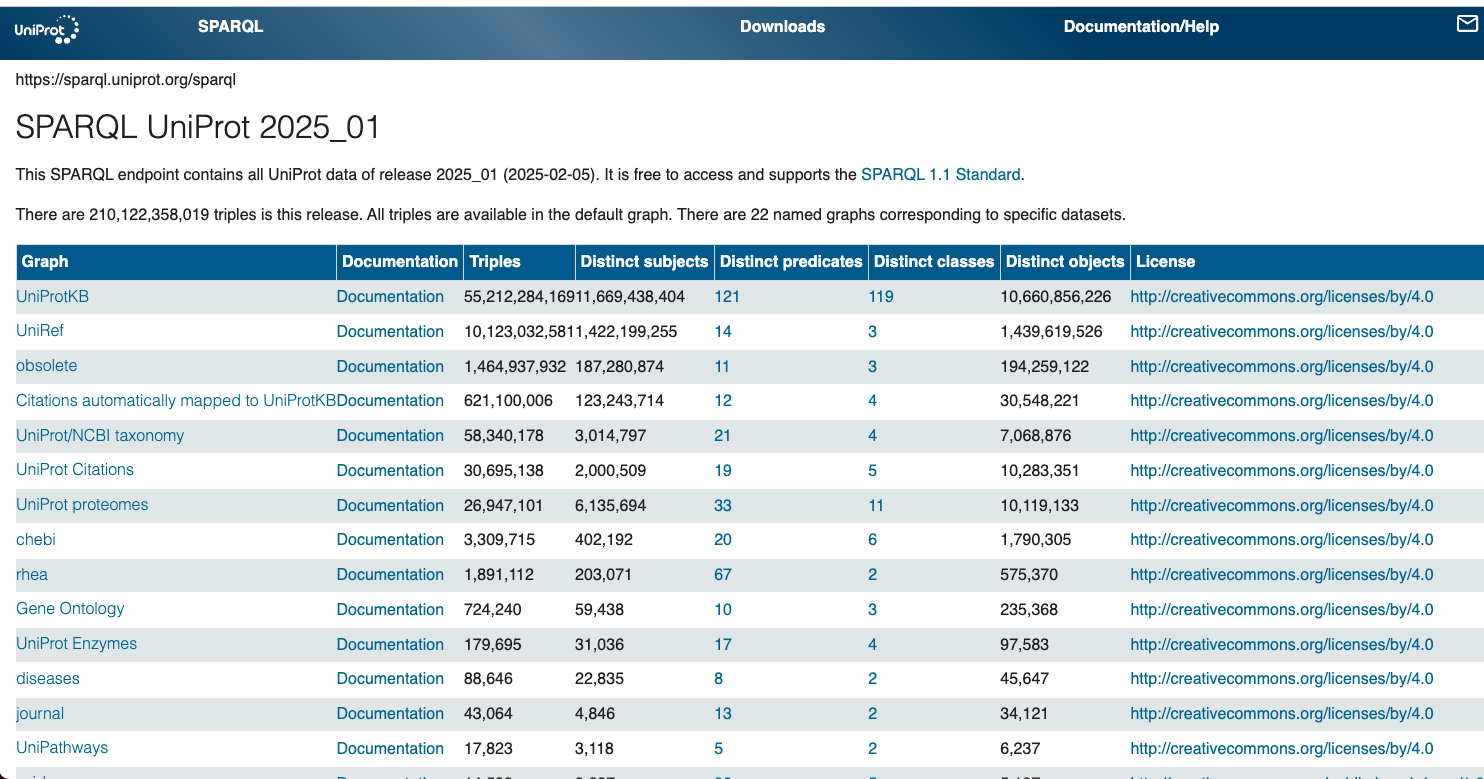Click the License column header

pyautogui.click(x=1307, y=261)
